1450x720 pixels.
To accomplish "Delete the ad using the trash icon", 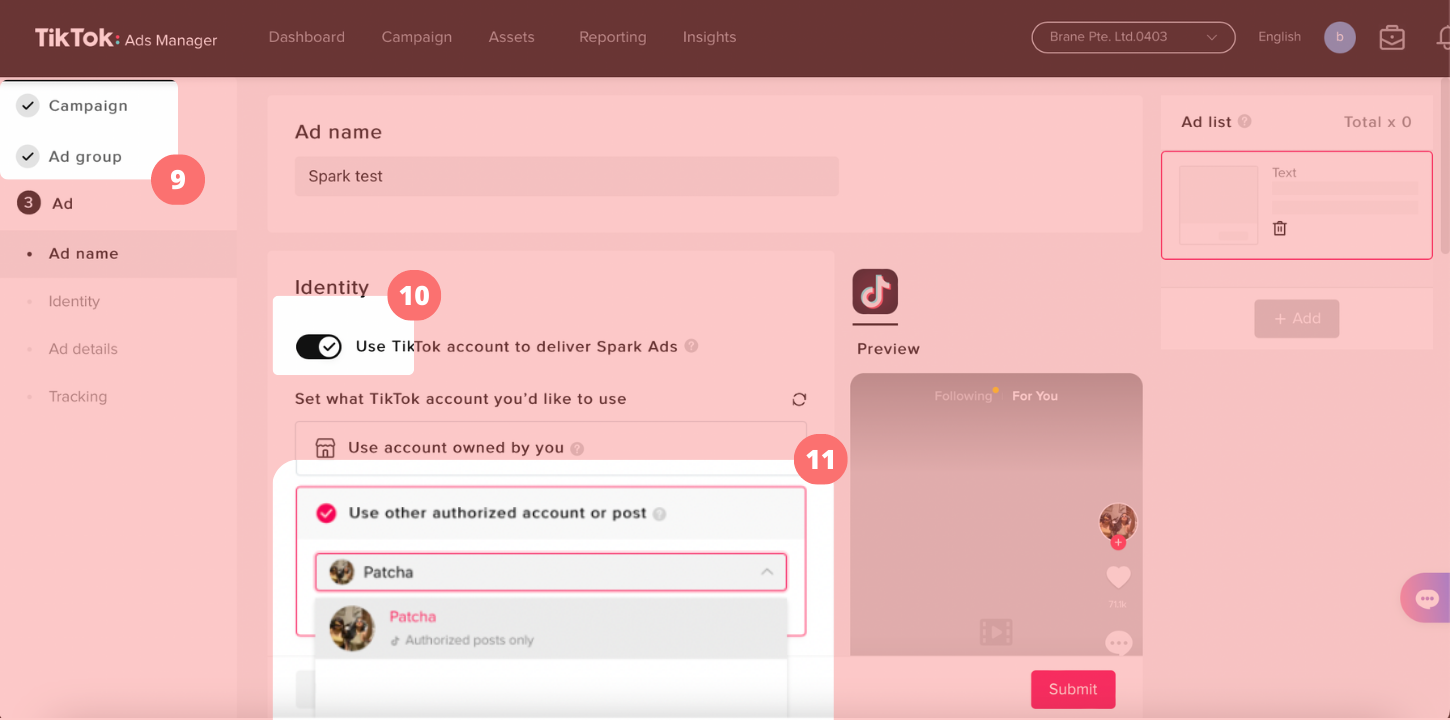I will (1279, 228).
